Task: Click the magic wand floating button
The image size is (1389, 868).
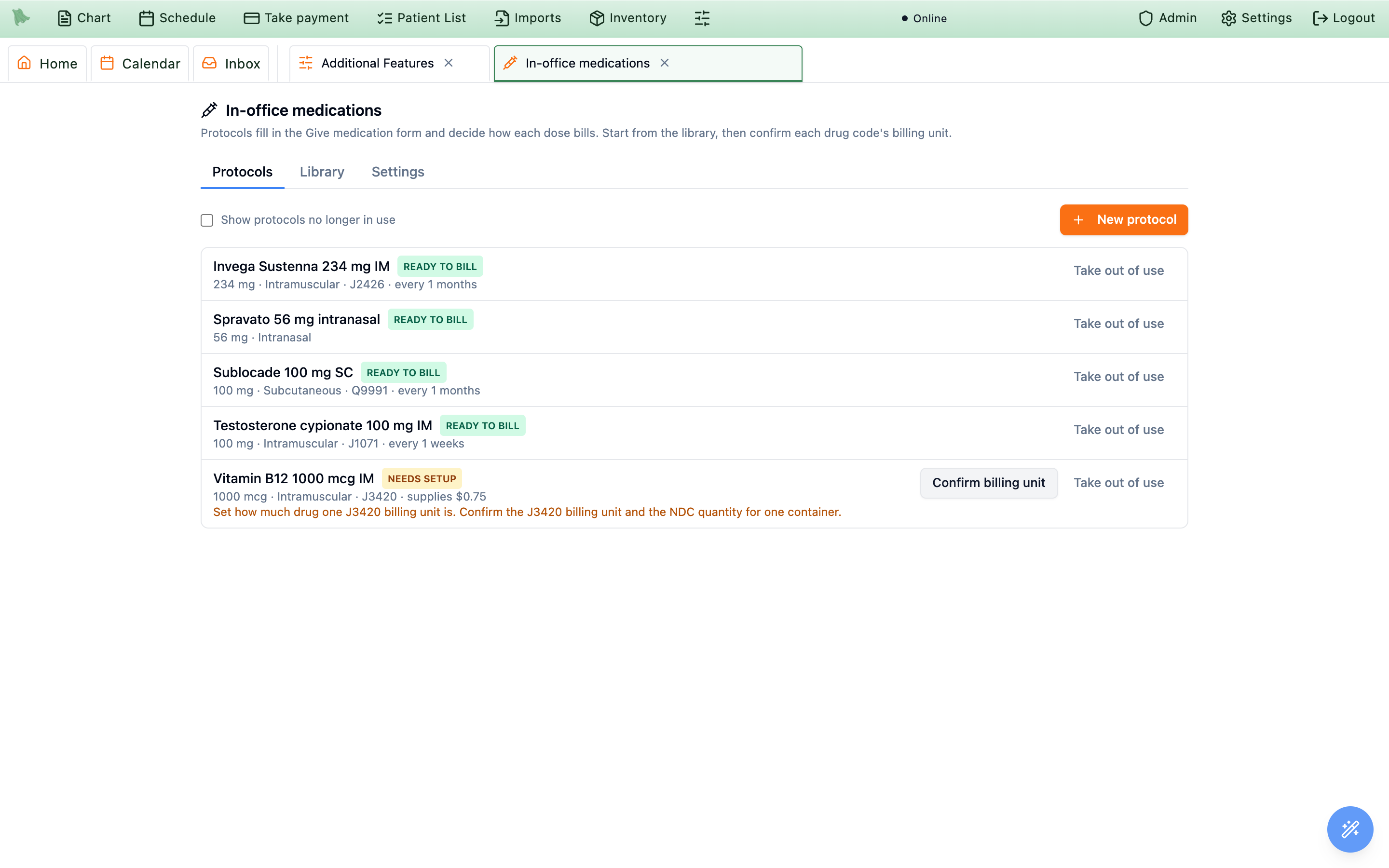Action: 1350,829
